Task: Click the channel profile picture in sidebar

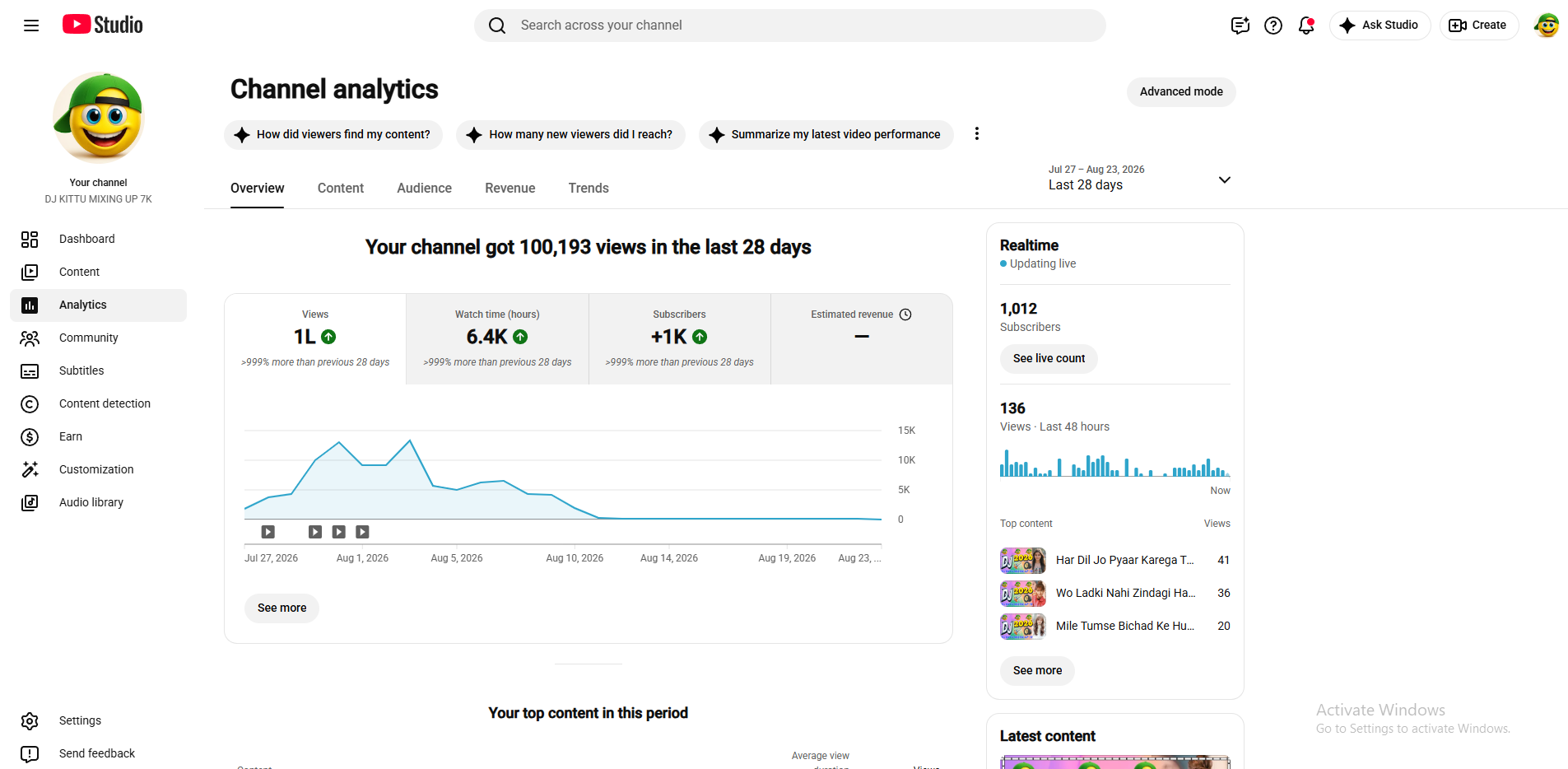Action: 99,117
